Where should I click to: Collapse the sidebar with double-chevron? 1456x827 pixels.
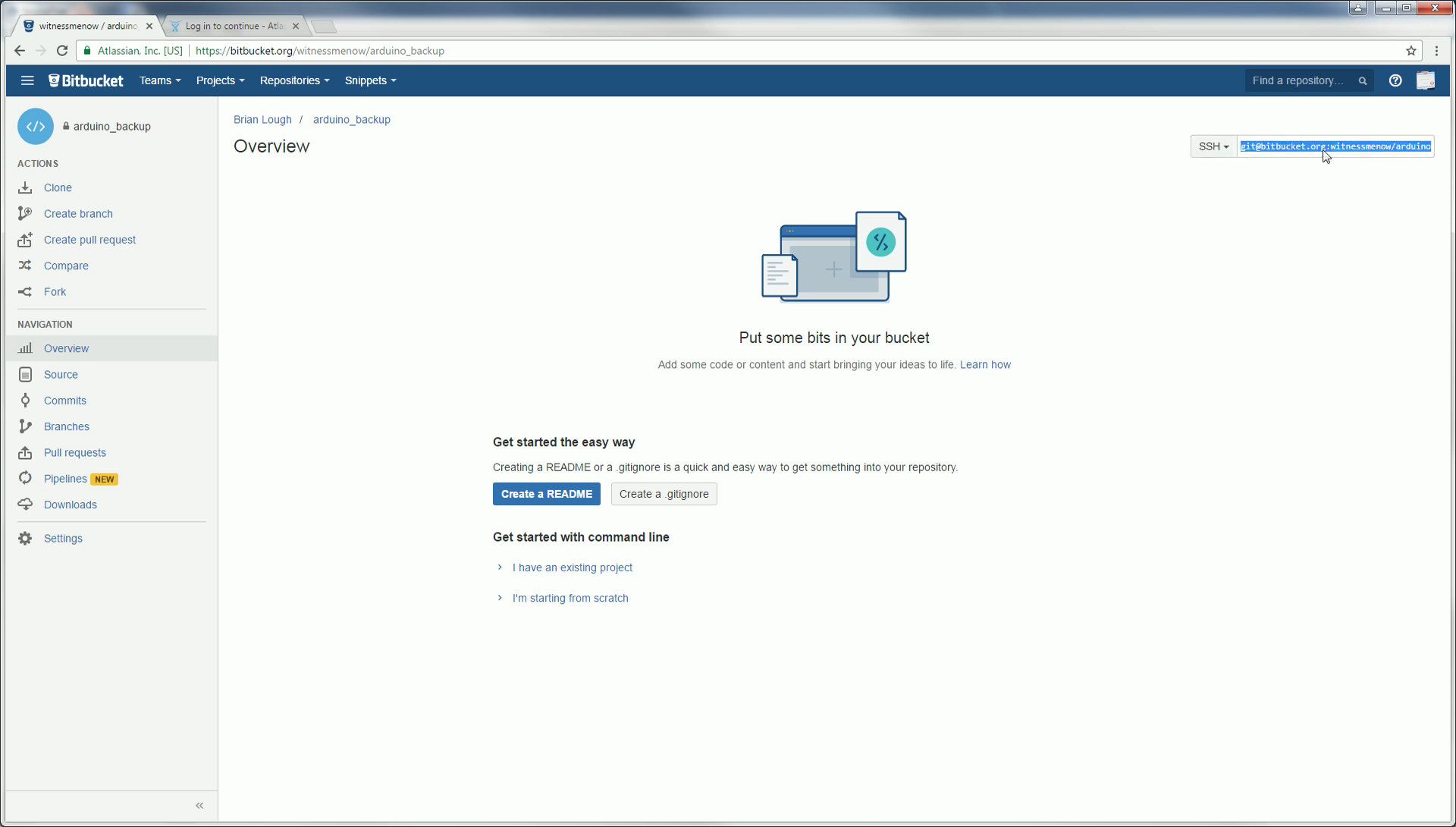[x=199, y=805]
